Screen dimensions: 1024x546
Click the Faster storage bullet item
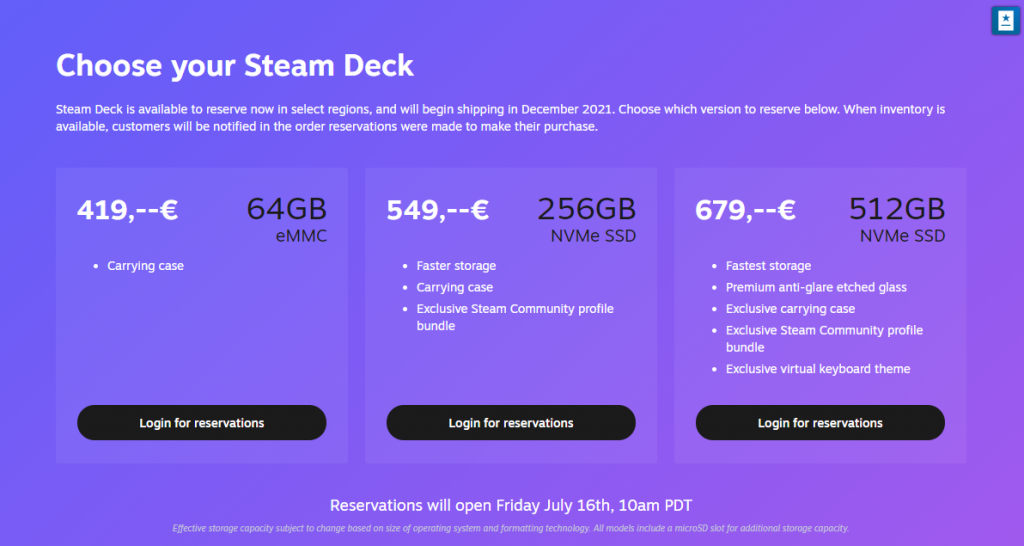(456, 266)
